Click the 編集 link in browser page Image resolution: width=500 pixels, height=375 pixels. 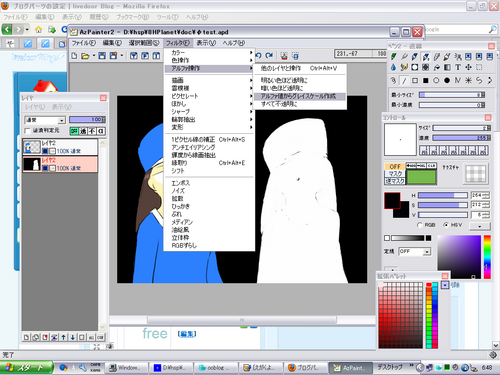coord(187,334)
